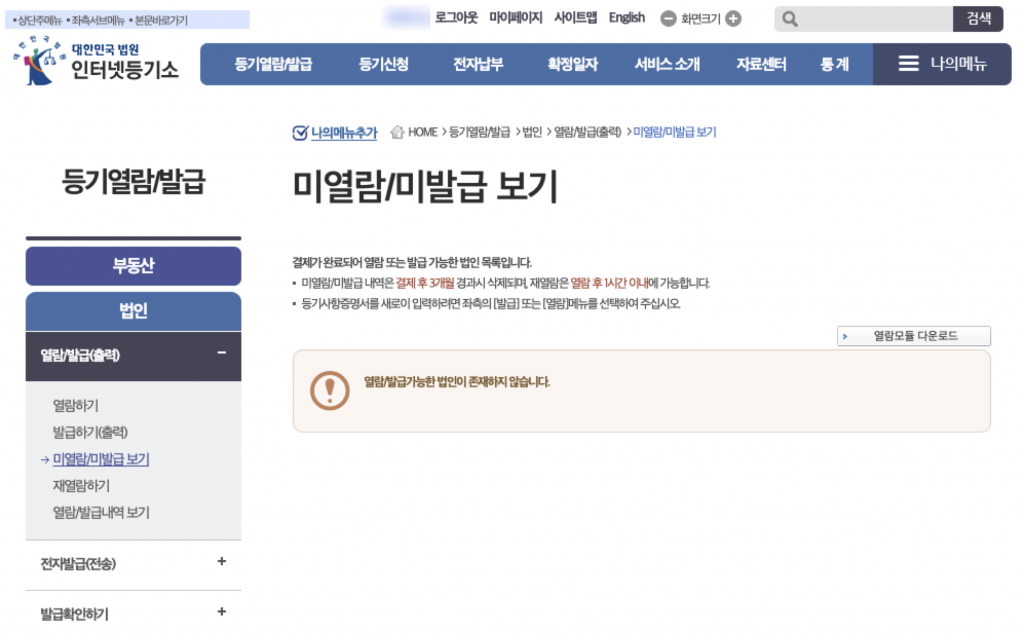
Task: Expand 발급확인하기 section with plus
Action: (222, 611)
